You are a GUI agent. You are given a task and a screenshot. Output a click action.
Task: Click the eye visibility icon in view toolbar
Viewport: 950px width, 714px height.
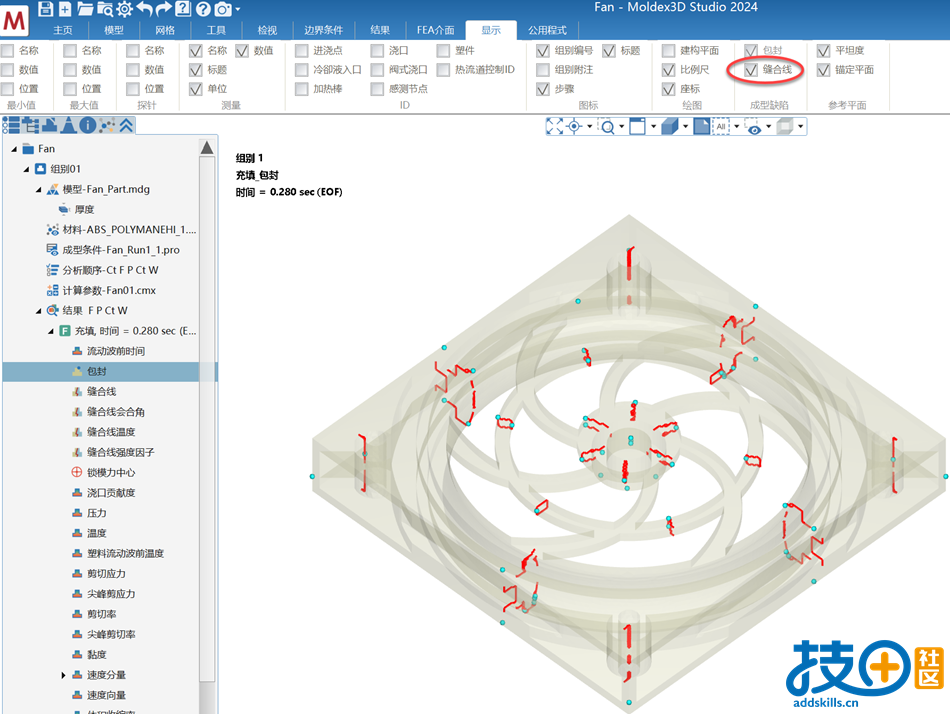tap(753, 127)
